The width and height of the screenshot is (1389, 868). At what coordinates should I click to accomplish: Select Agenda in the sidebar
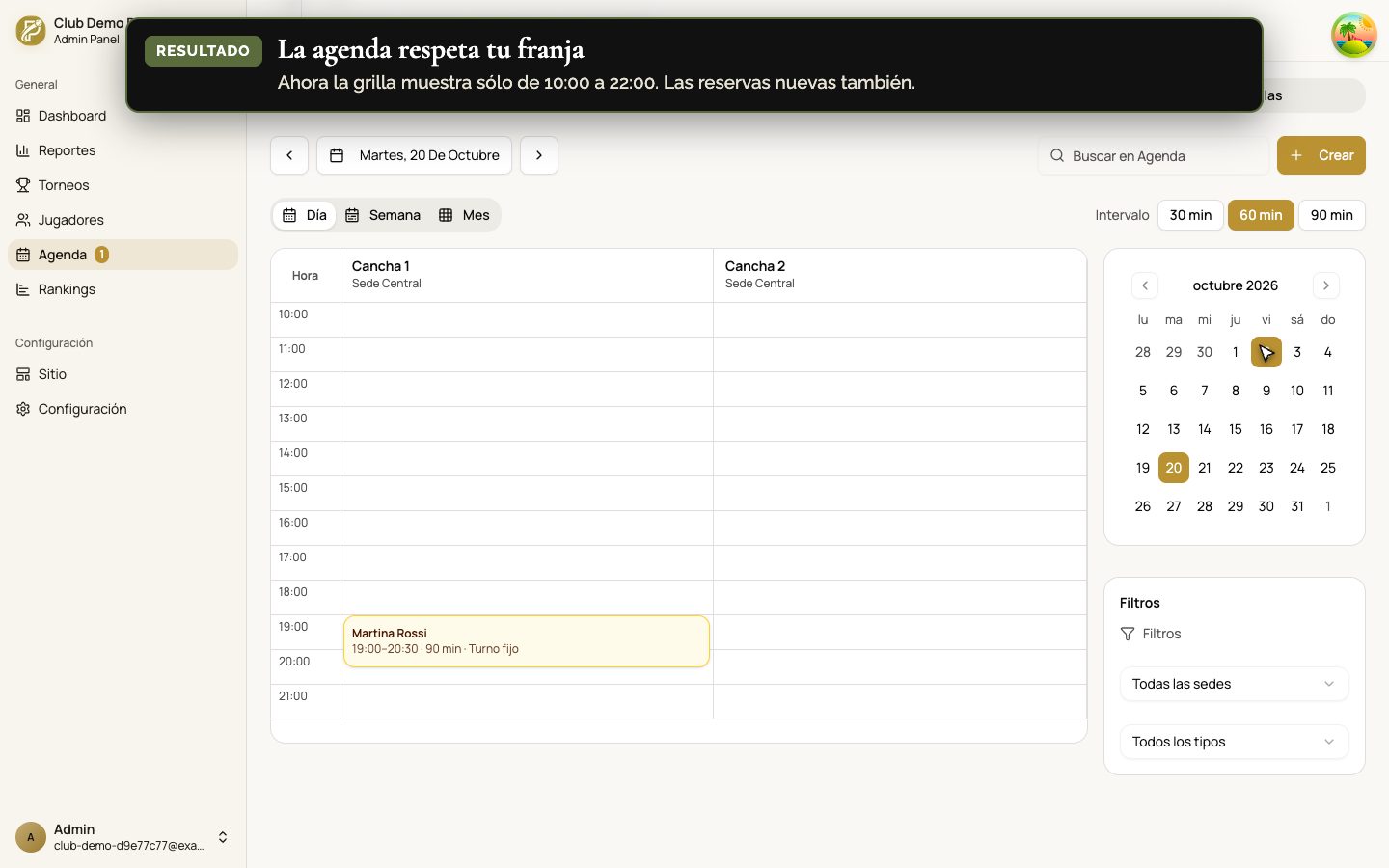(123, 255)
